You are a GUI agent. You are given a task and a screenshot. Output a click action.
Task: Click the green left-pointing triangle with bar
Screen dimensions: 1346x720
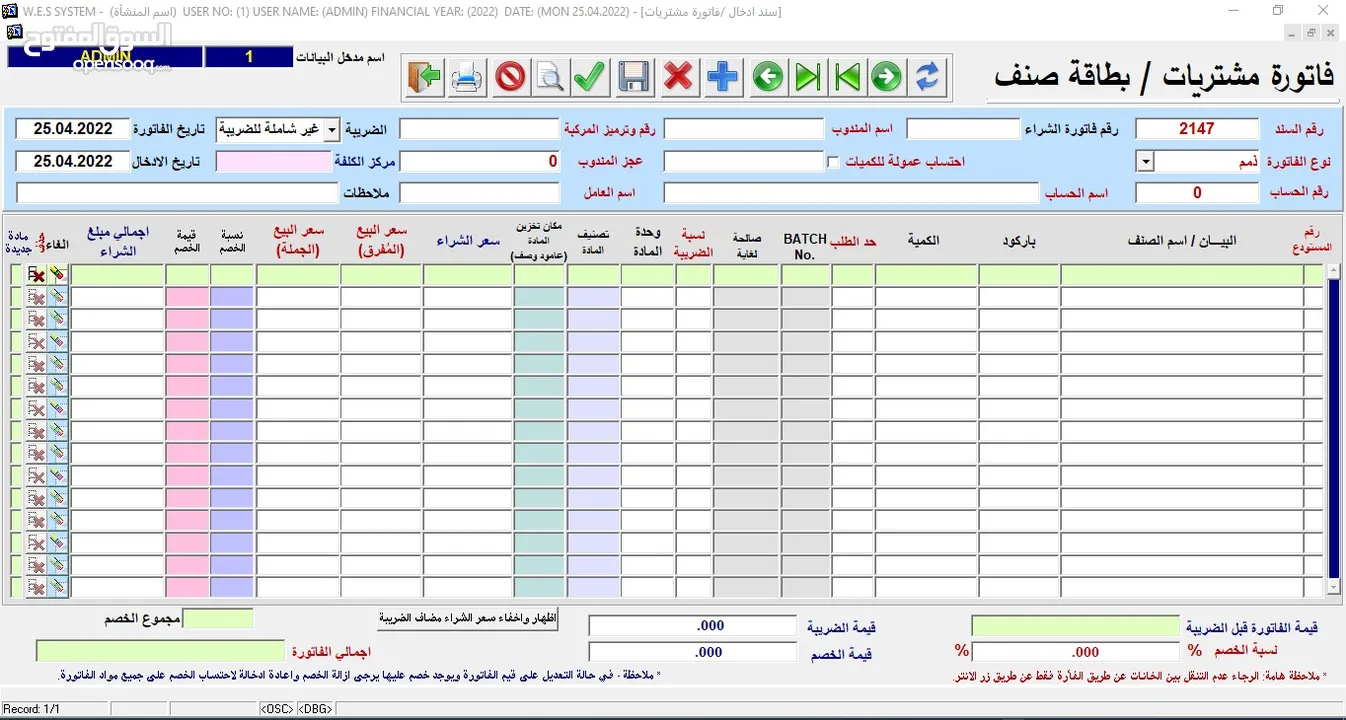[x=847, y=77]
